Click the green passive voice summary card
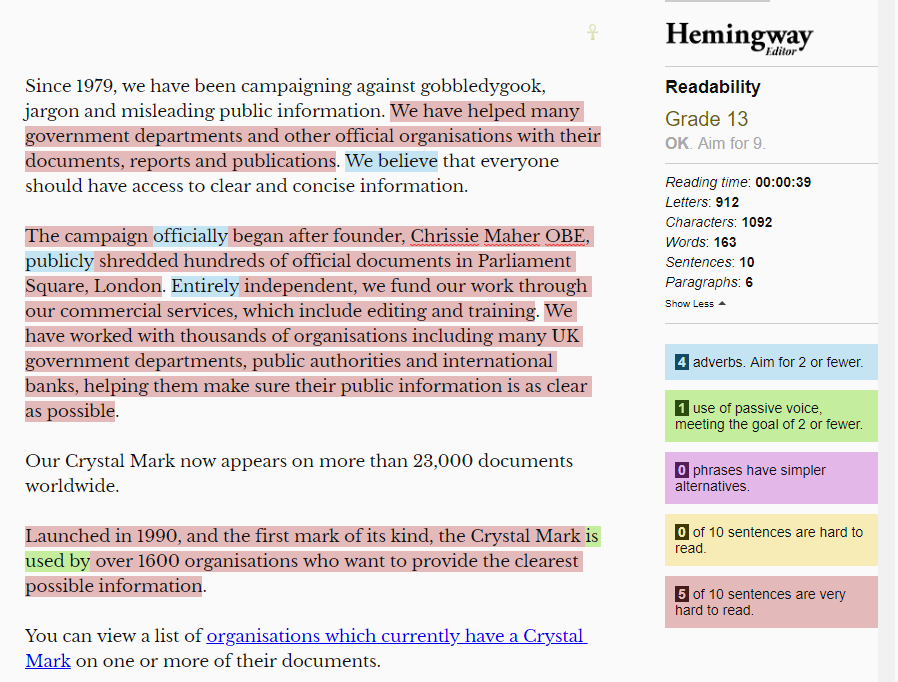The width and height of the screenshot is (898, 682). (771, 416)
